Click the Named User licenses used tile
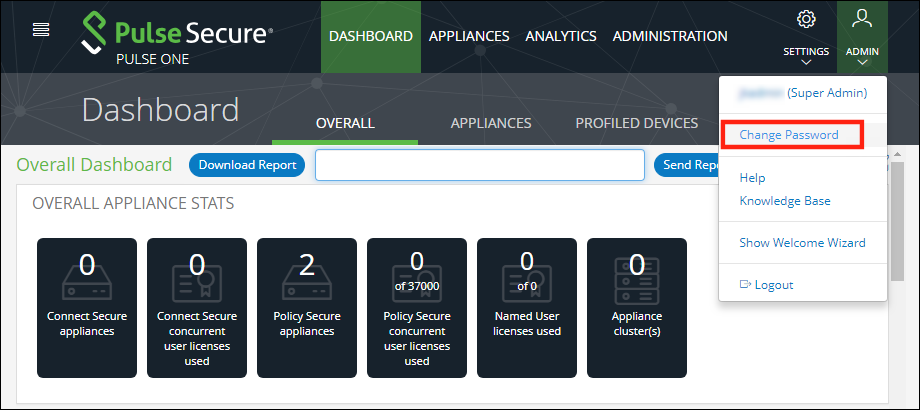Screen dimensions: 920x410 (527, 308)
